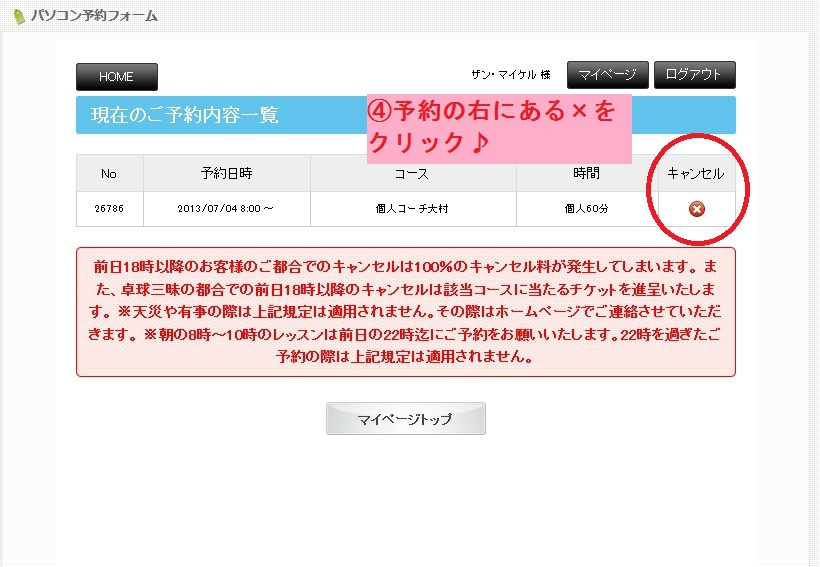Click the 現在のご予約内容一覧 heading
This screenshot has width=820, height=567.
point(184,115)
